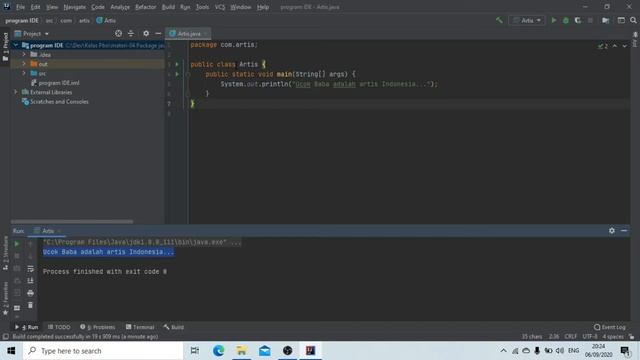Click scroll to end icon in Run console
The height and width of the screenshot is (360, 640).
pos(30,280)
